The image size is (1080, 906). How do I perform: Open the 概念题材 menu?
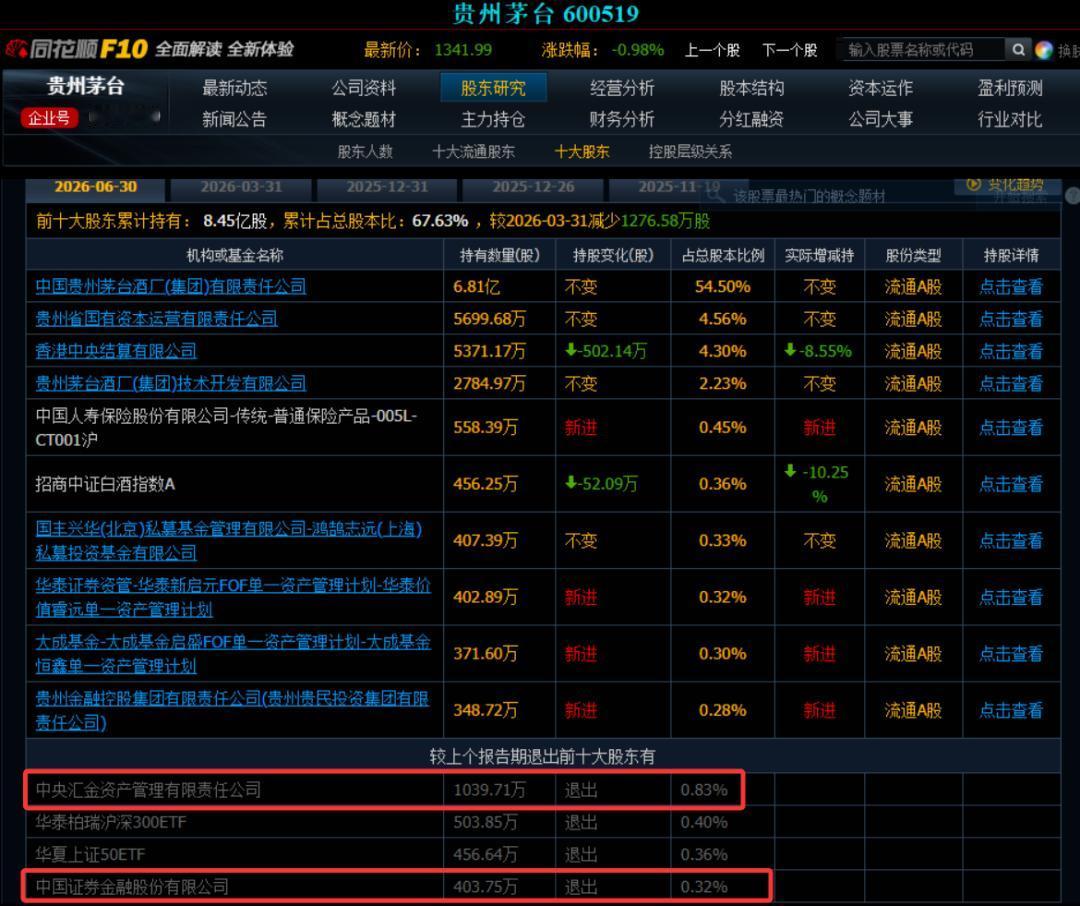pos(364,119)
